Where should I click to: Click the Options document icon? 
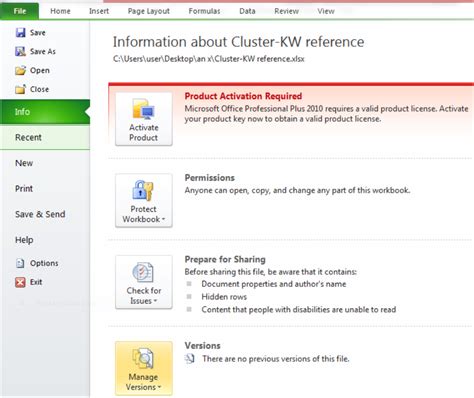pyautogui.click(x=20, y=263)
